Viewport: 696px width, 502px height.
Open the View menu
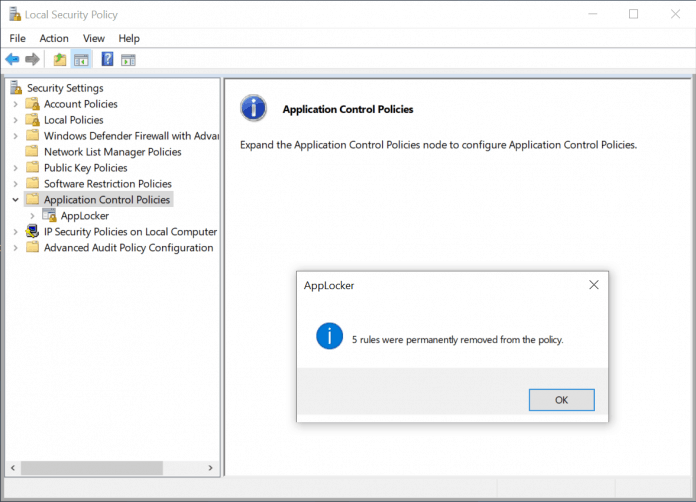click(x=94, y=39)
